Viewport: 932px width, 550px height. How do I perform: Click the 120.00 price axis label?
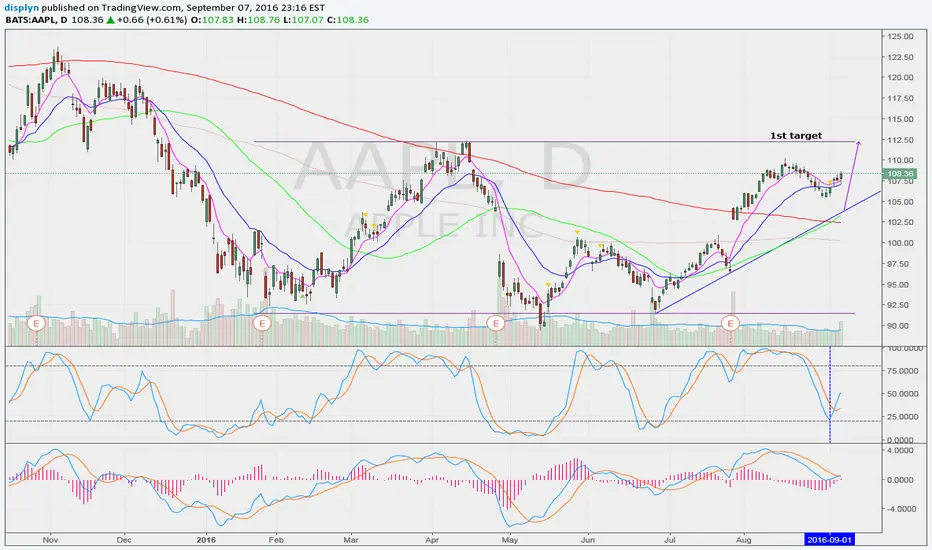click(900, 77)
